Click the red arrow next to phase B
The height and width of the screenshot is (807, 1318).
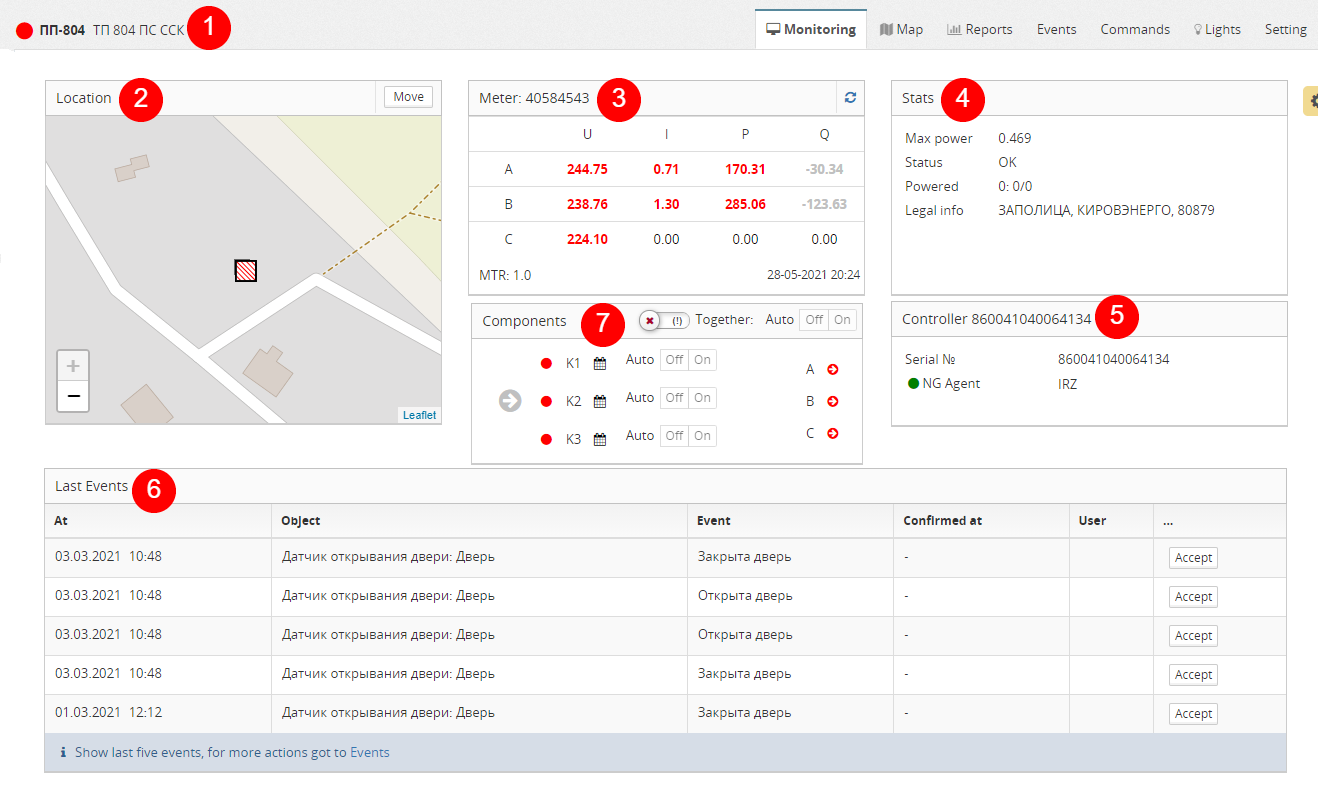pyautogui.click(x=832, y=401)
